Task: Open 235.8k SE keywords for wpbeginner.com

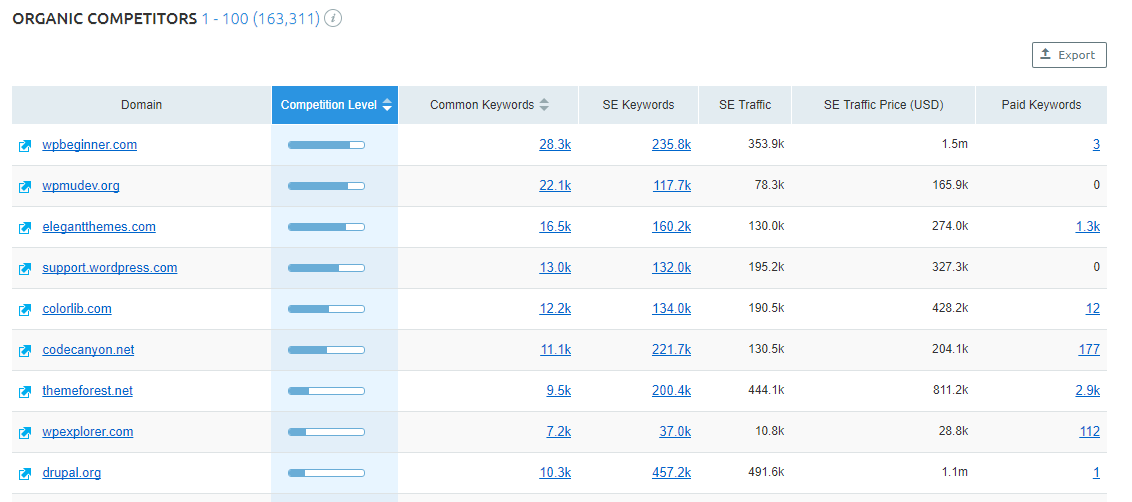Action: click(671, 144)
